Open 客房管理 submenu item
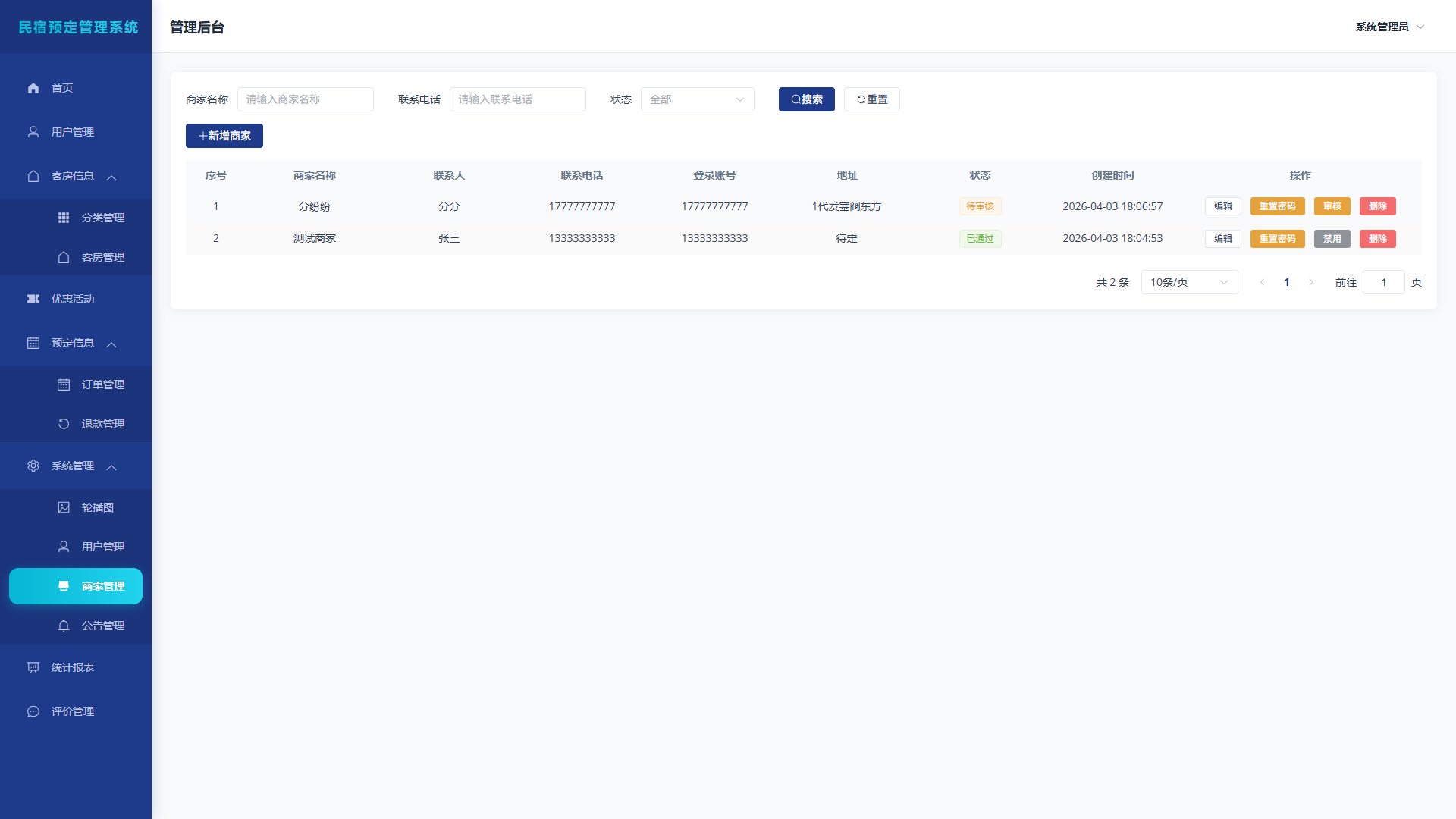1456x819 pixels. pyautogui.click(x=76, y=257)
